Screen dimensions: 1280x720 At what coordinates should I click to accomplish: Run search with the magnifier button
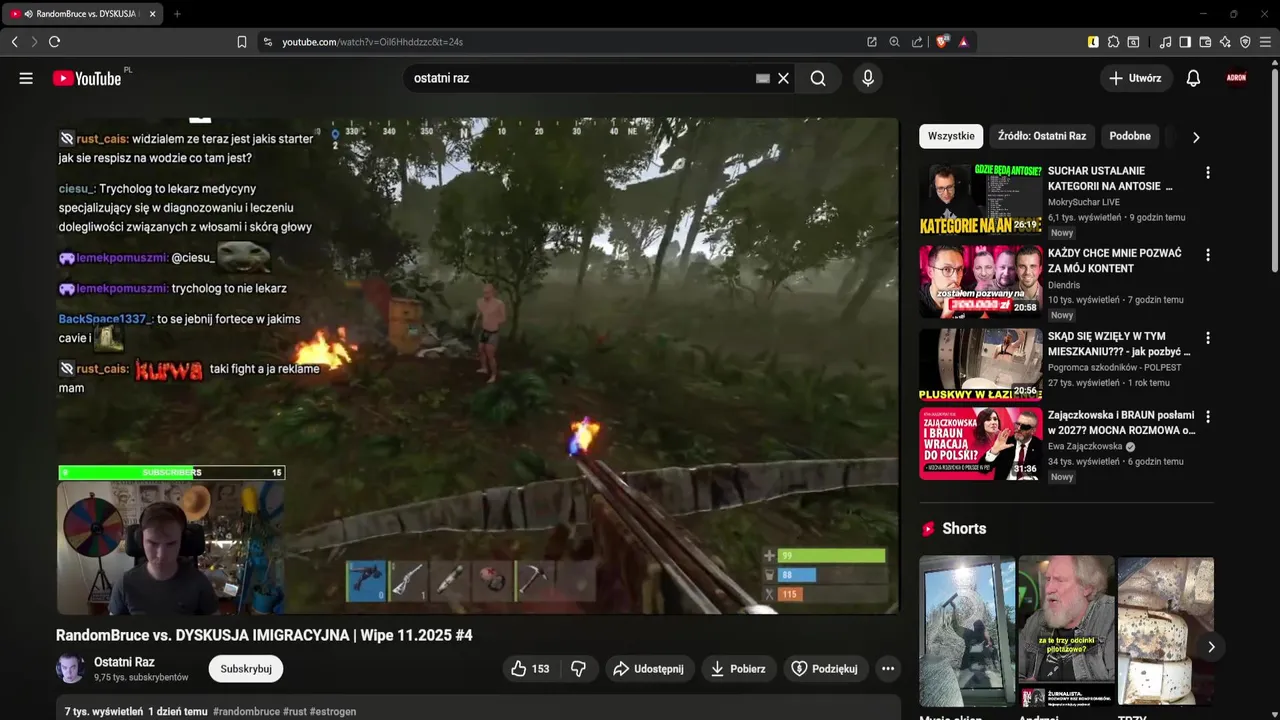pos(818,78)
